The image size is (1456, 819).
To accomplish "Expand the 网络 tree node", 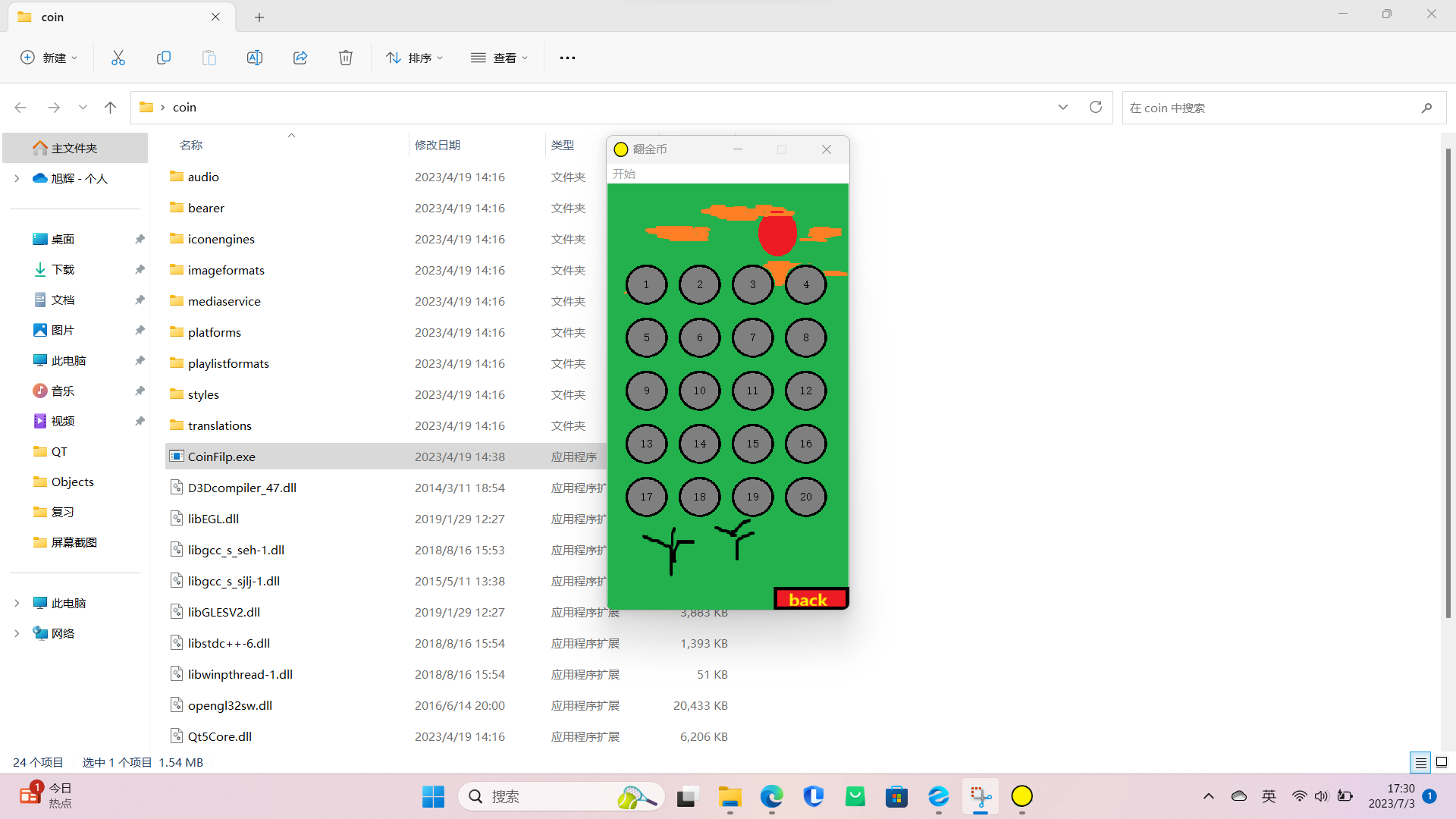I will click(x=17, y=633).
